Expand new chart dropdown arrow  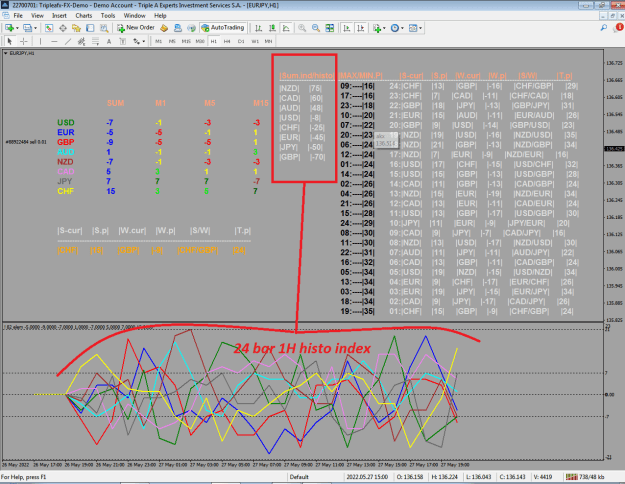click(17, 28)
